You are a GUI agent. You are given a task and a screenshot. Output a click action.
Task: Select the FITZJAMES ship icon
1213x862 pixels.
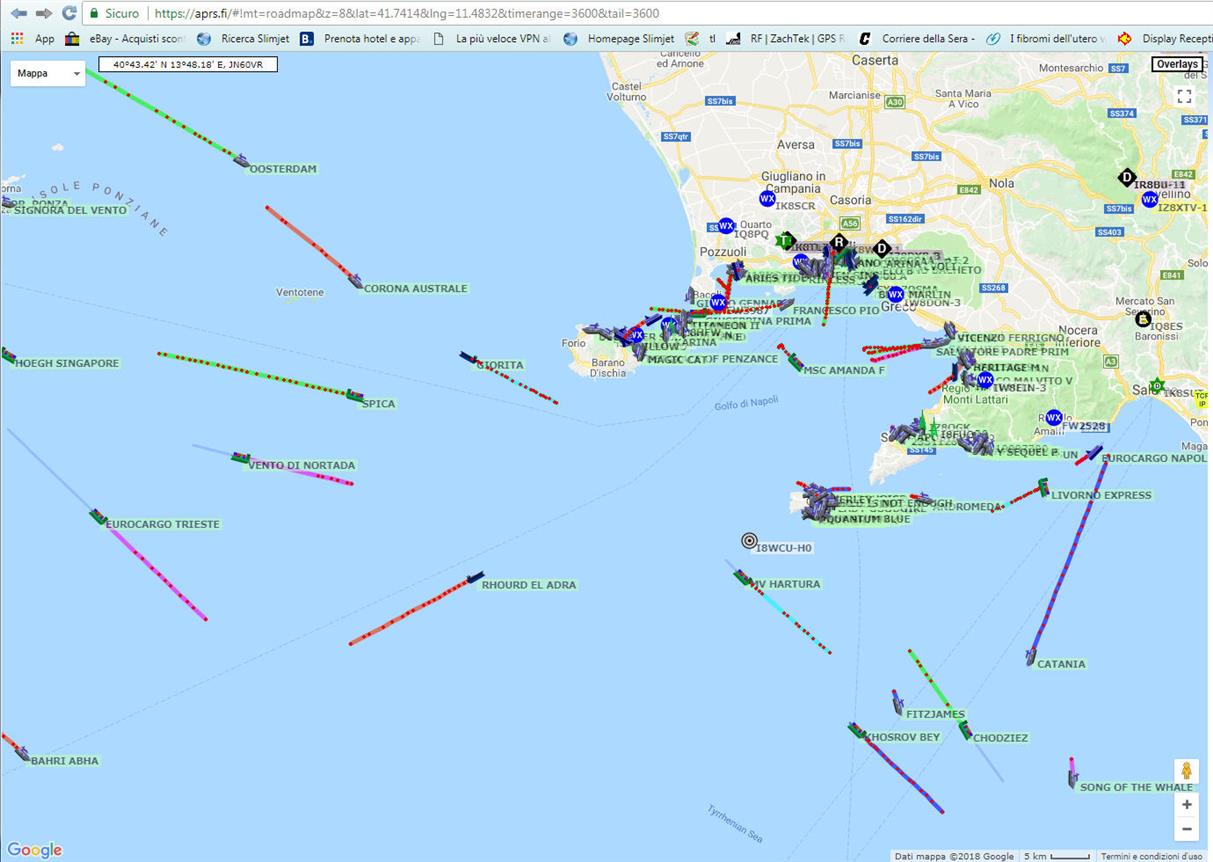[x=898, y=706]
